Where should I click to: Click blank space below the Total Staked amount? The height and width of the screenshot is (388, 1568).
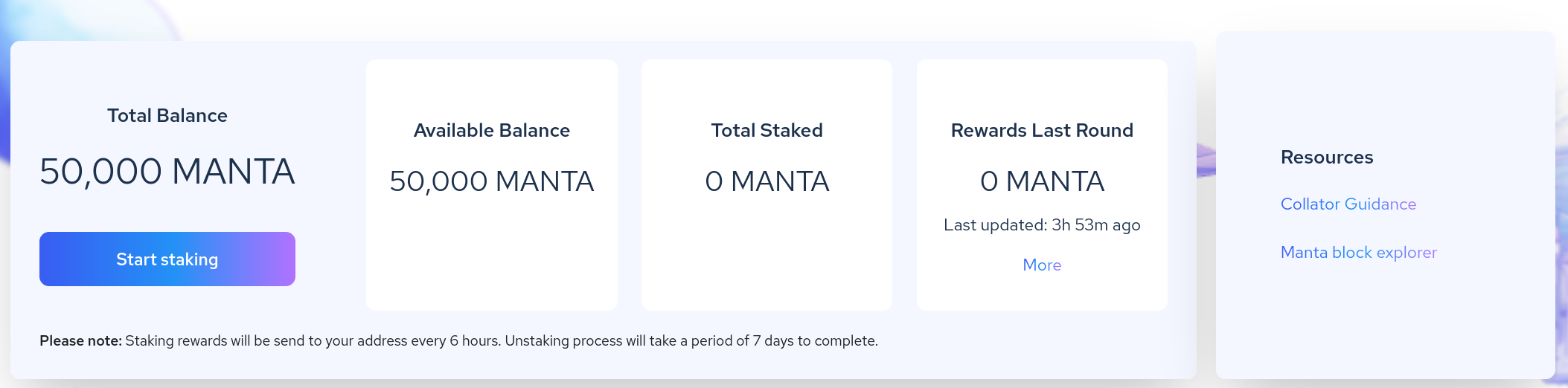click(x=767, y=253)
